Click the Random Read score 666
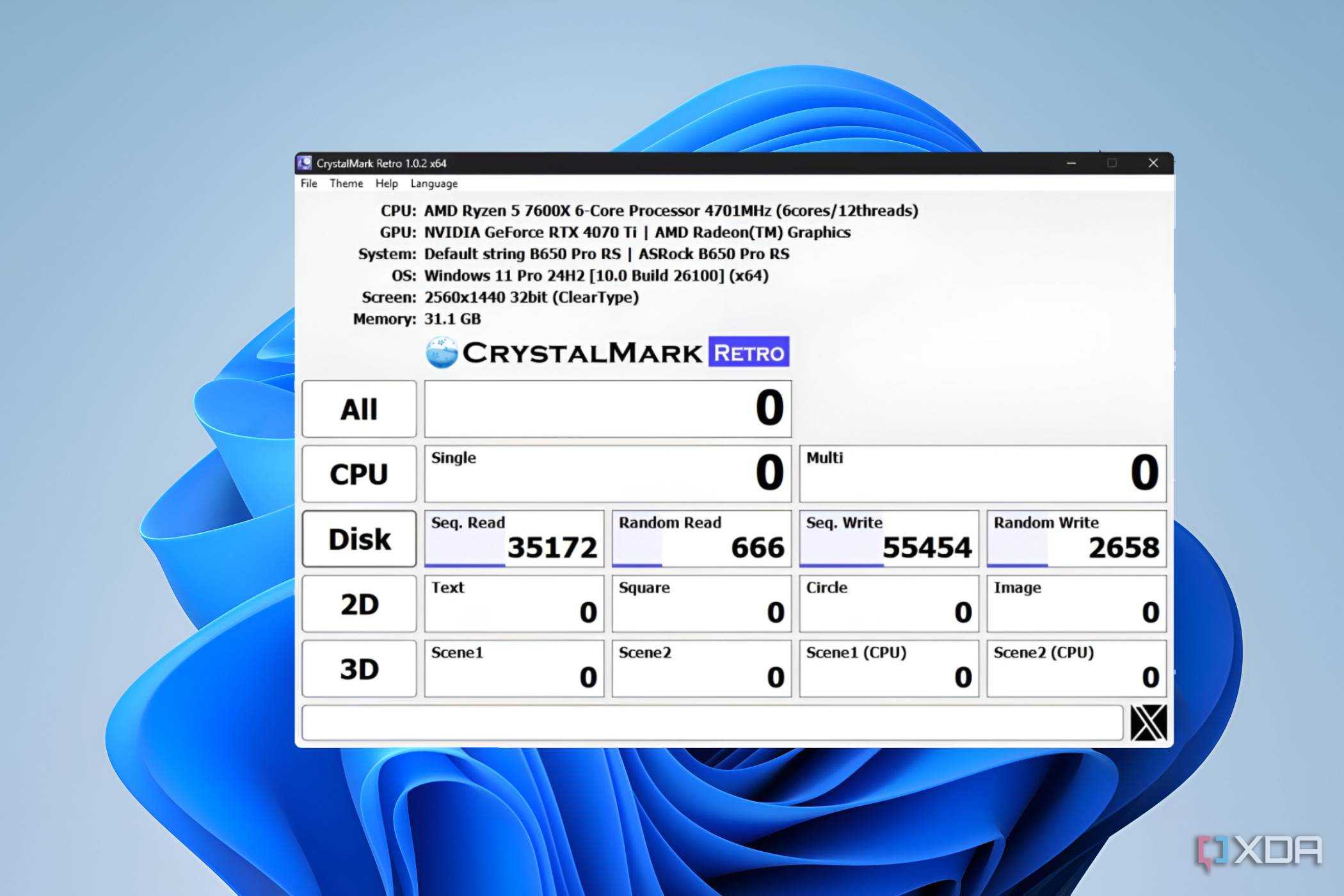This screenshot has width=1344, height=896. 701,539
